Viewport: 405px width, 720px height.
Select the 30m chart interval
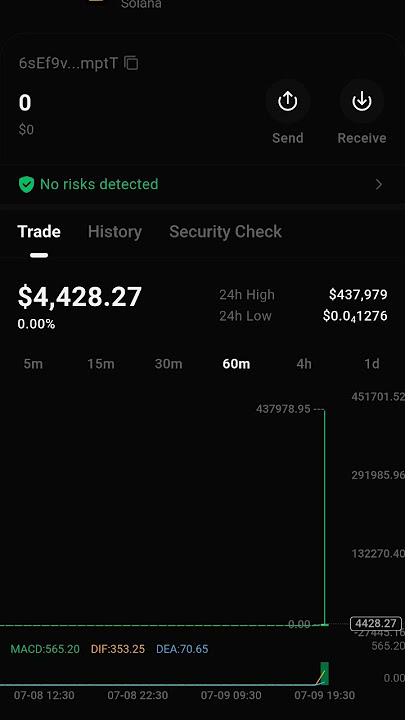pos(169,364)
